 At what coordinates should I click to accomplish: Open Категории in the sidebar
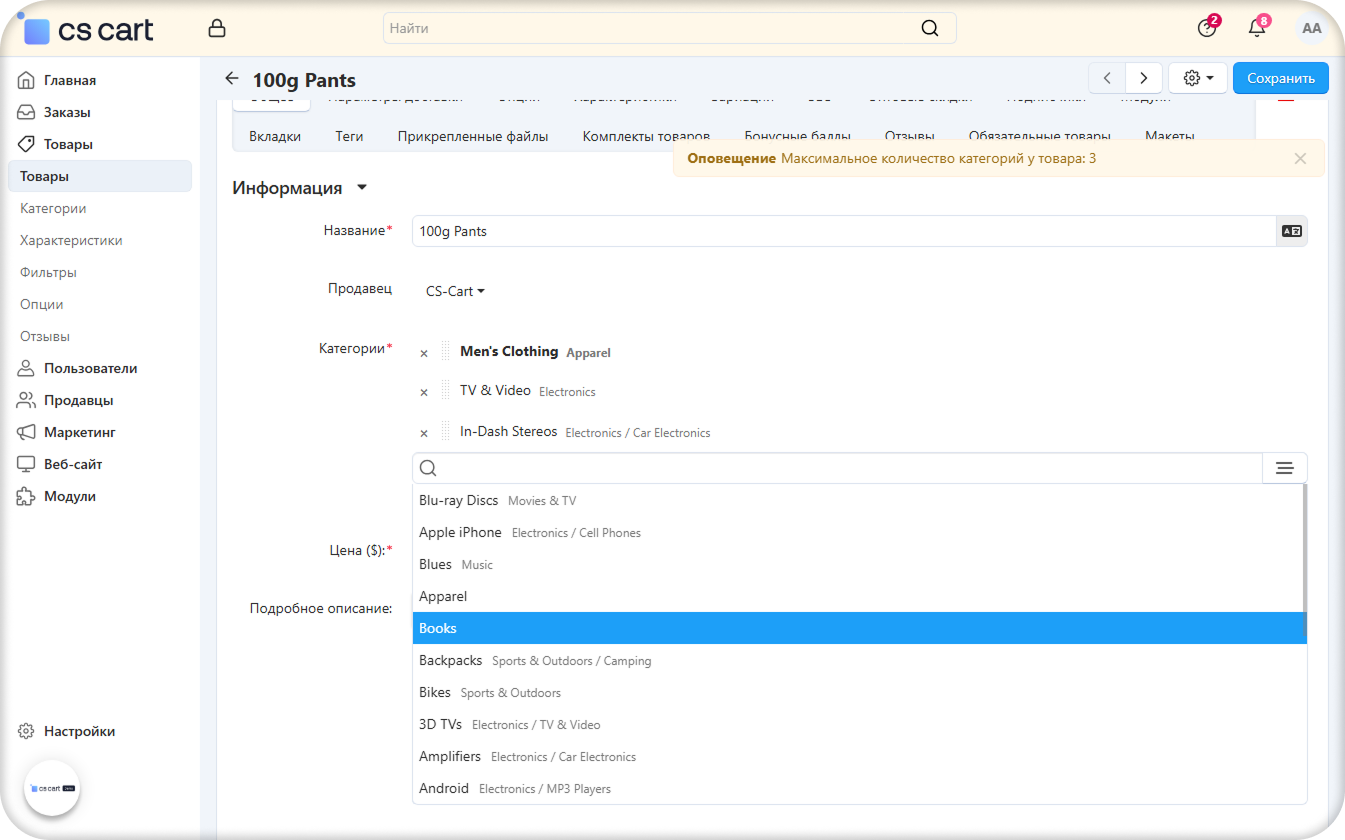coord(53,208)
